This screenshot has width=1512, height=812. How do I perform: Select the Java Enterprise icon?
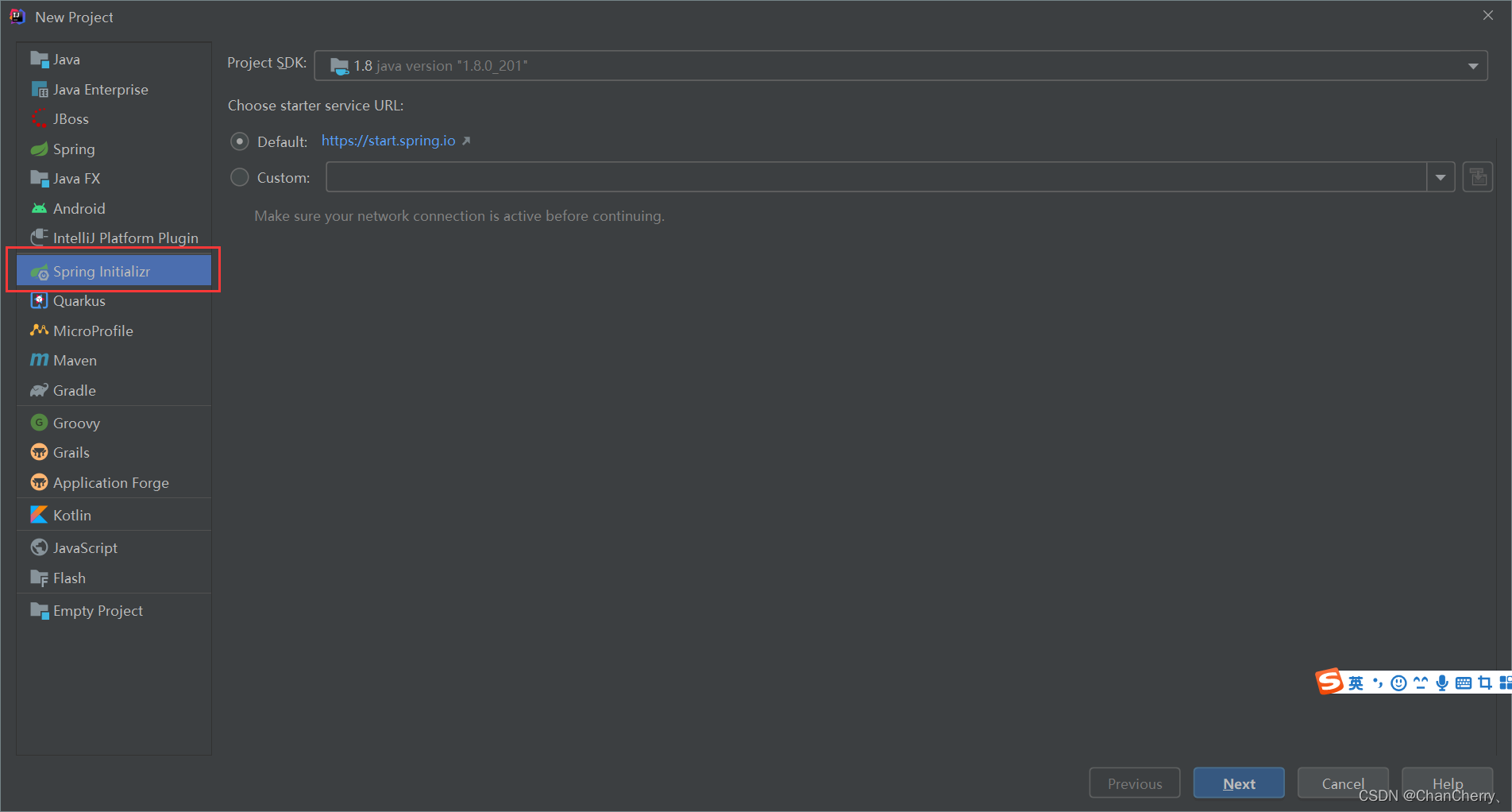click(39, 90)
